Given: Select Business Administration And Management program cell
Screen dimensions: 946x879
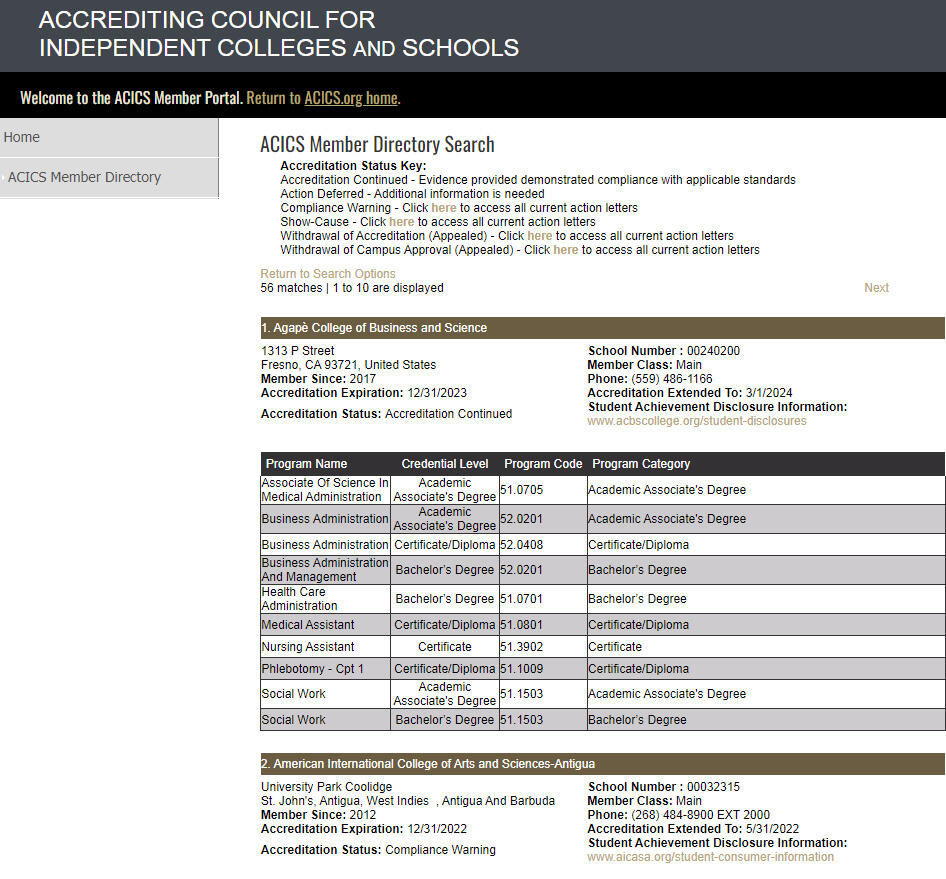Looking at the screenshot, I should (325, 570).
